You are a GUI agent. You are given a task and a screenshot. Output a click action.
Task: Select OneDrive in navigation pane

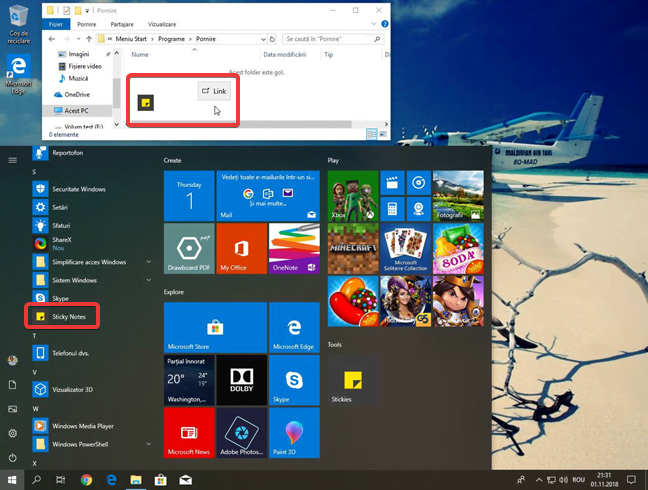click(77, 94)
